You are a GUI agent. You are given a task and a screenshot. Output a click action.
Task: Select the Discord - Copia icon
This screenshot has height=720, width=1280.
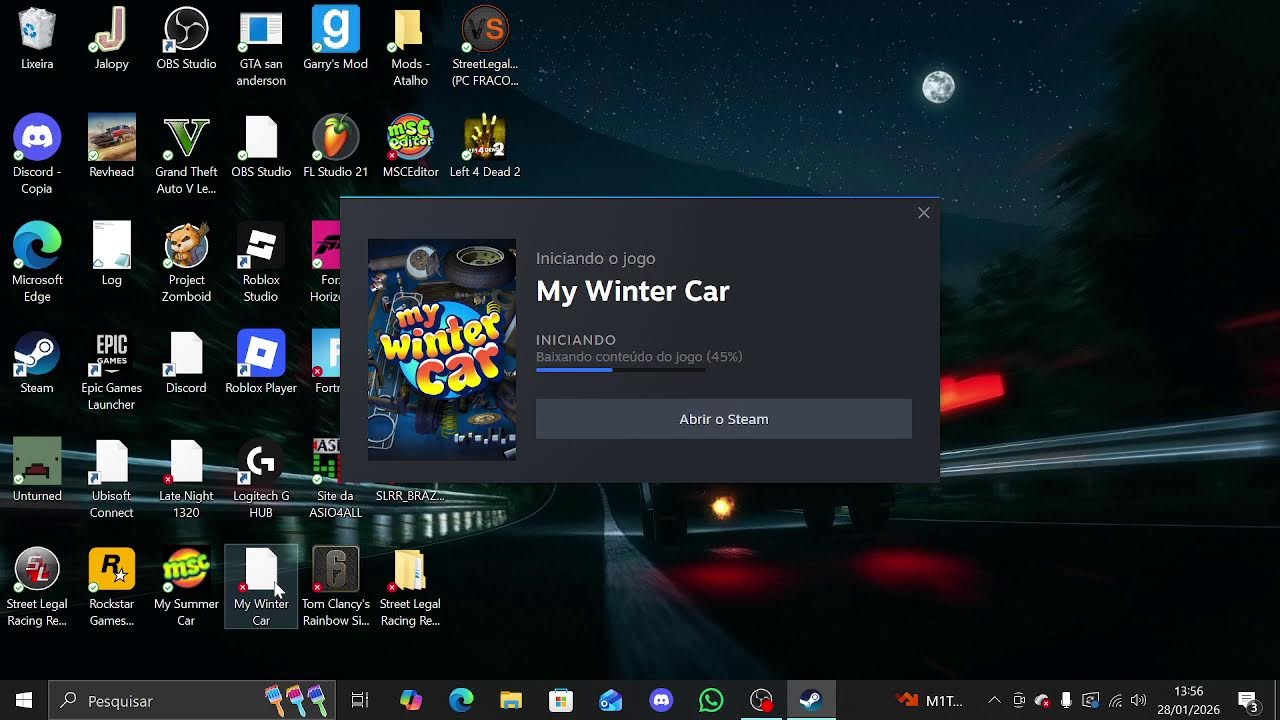[x=37, y=155]
